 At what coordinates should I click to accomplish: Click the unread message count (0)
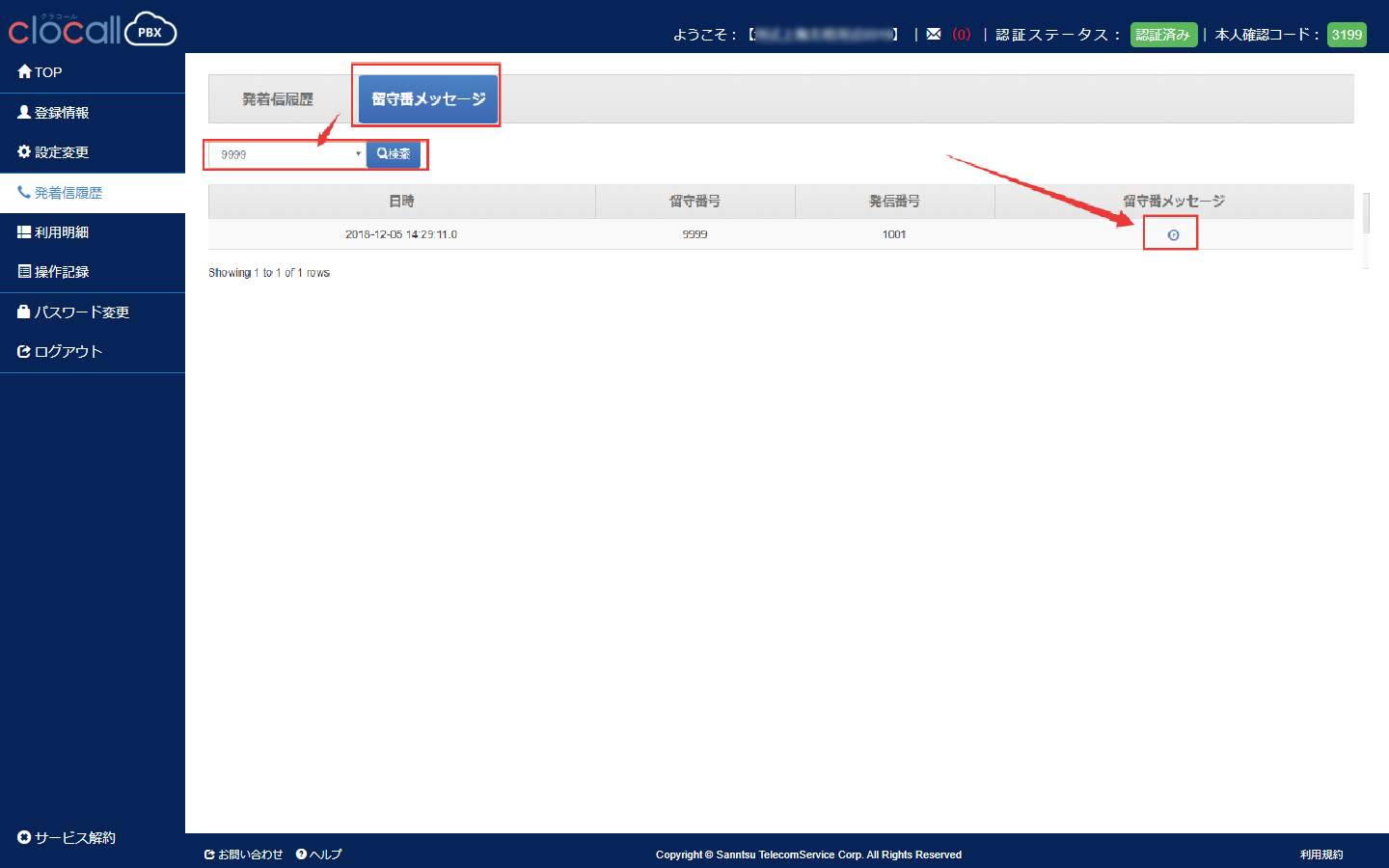pos(961,35)
